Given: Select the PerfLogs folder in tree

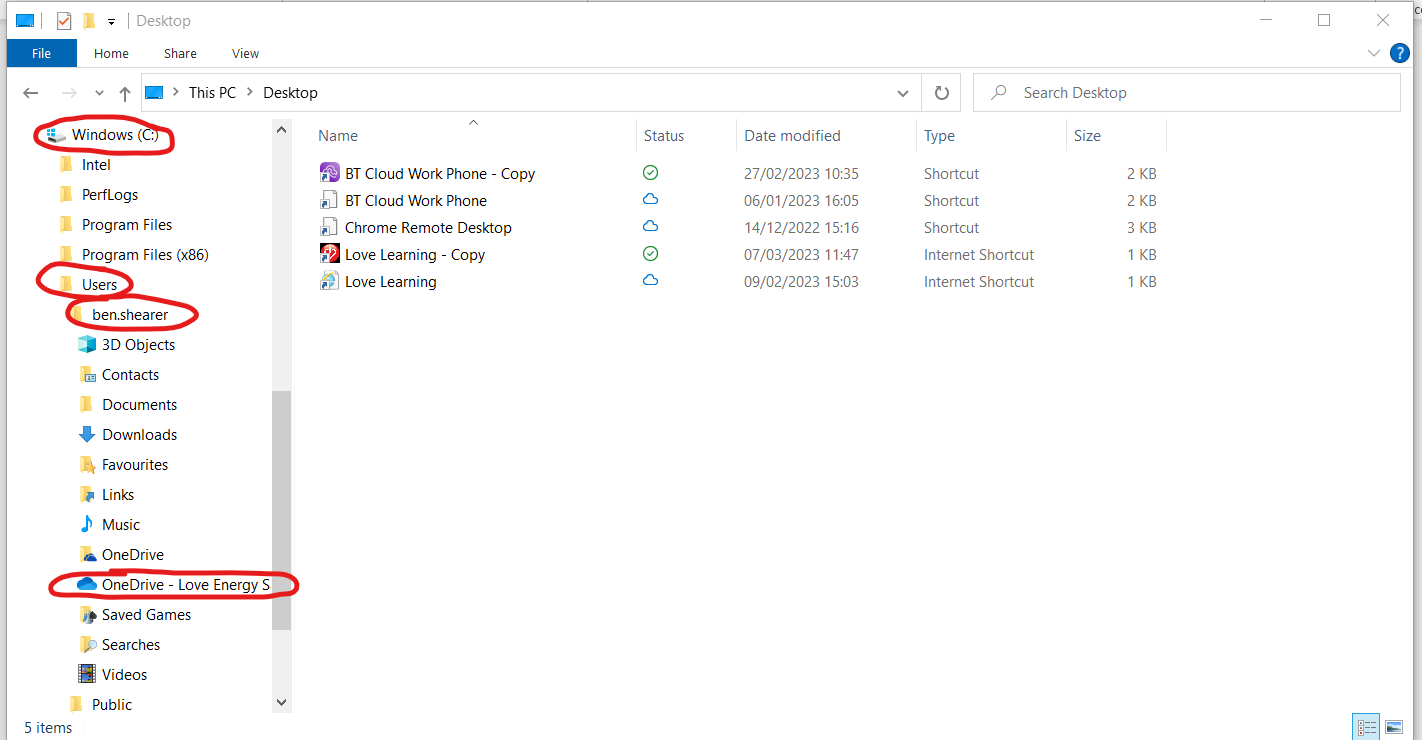Looking at the screenshot, I should click(x=110, y=194).
